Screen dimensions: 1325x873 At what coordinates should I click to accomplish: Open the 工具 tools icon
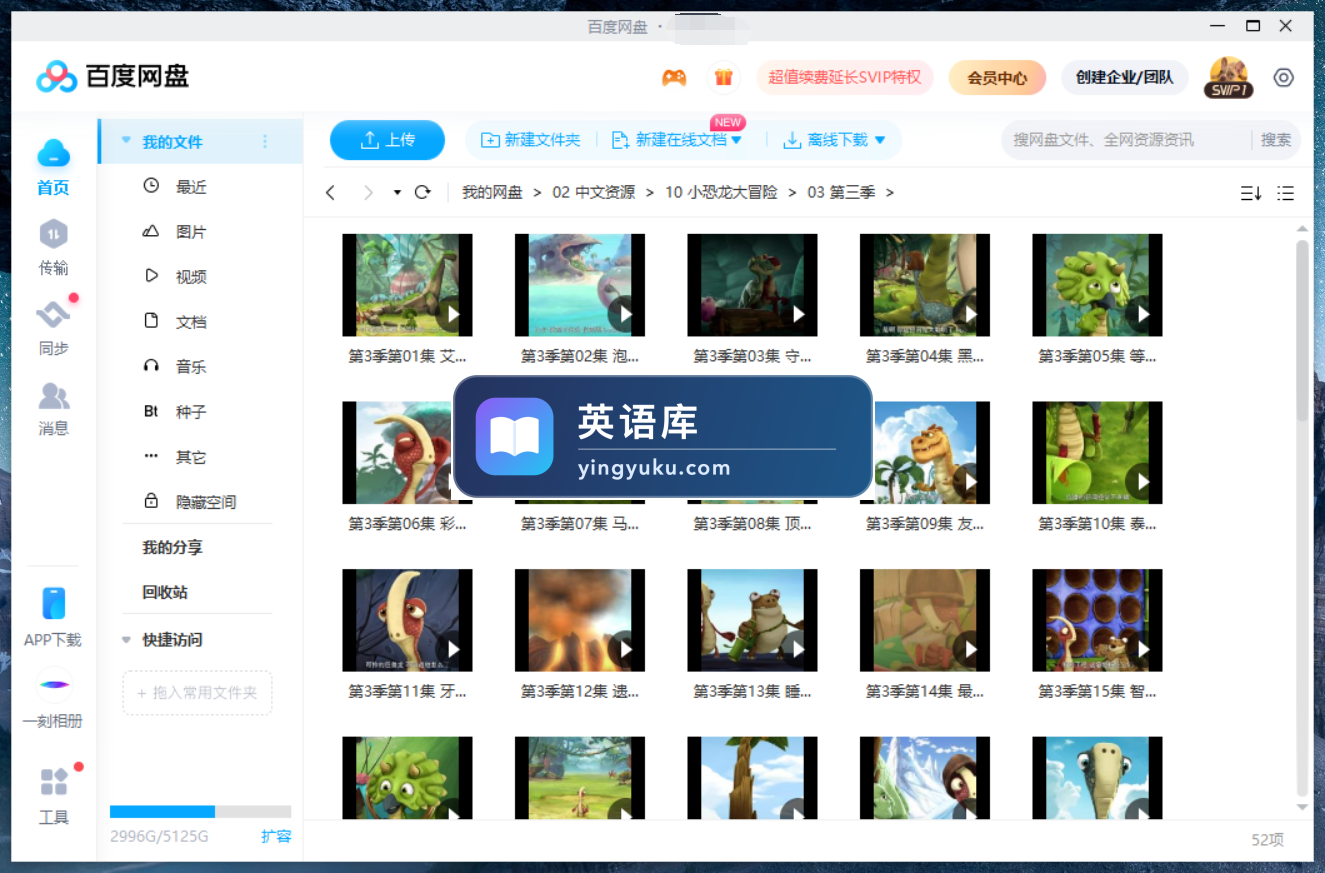(54, 782)
